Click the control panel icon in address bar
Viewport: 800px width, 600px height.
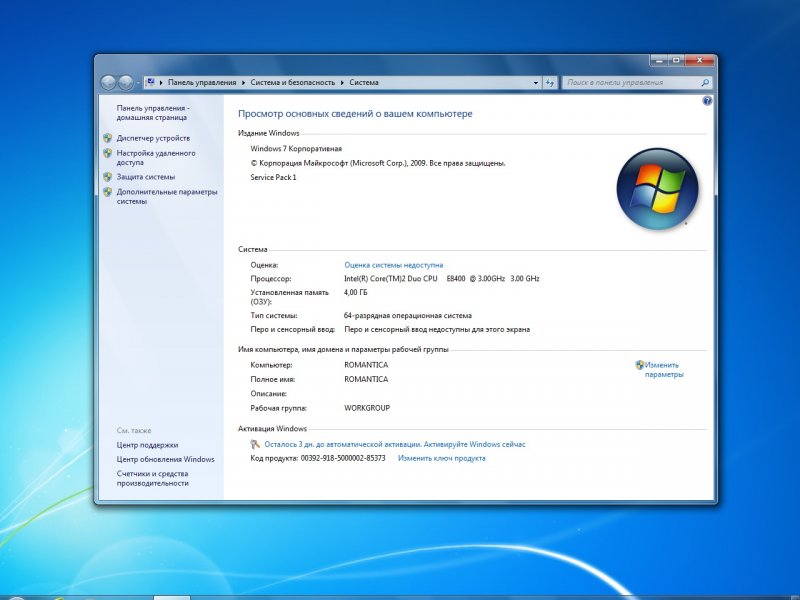(x=151, y=82)
